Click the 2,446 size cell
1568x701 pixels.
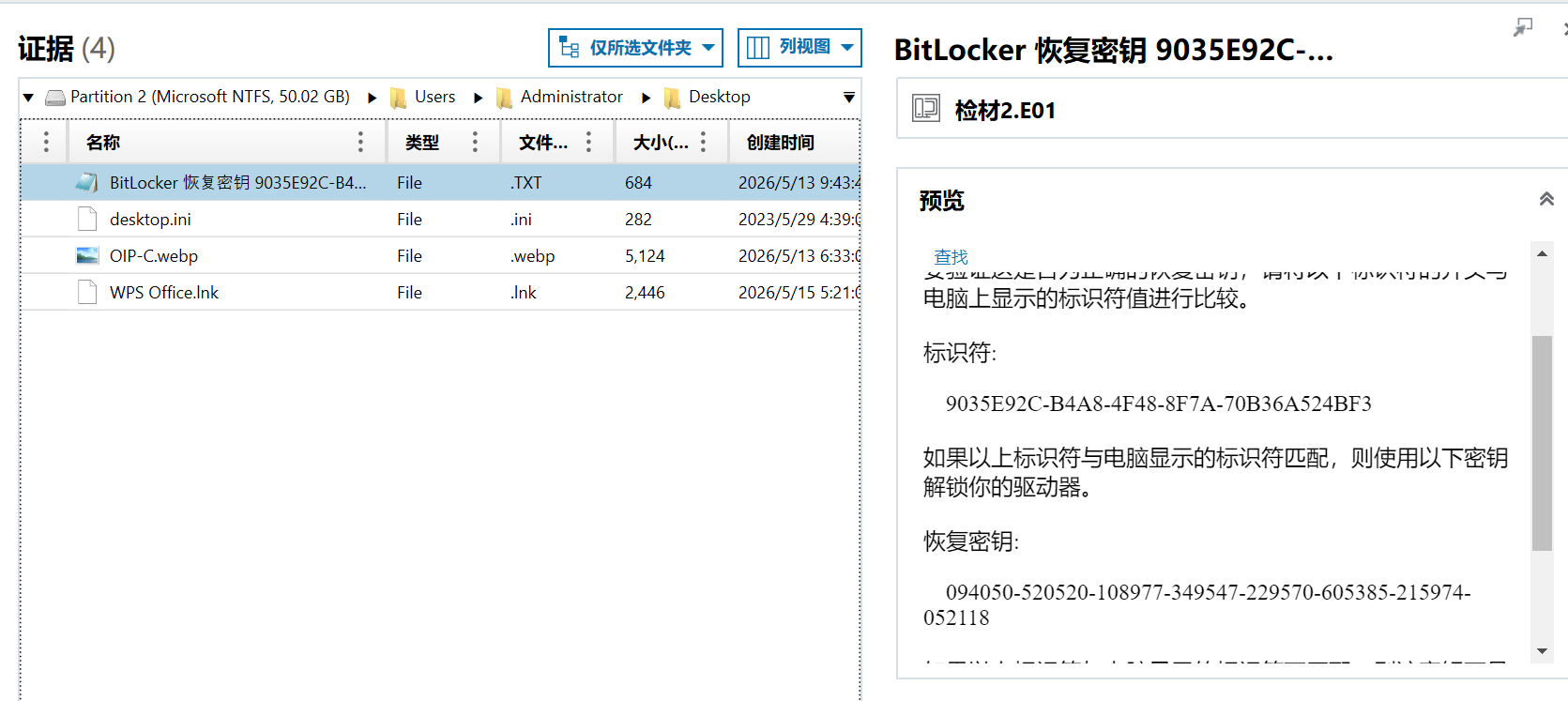coord(645,293)
